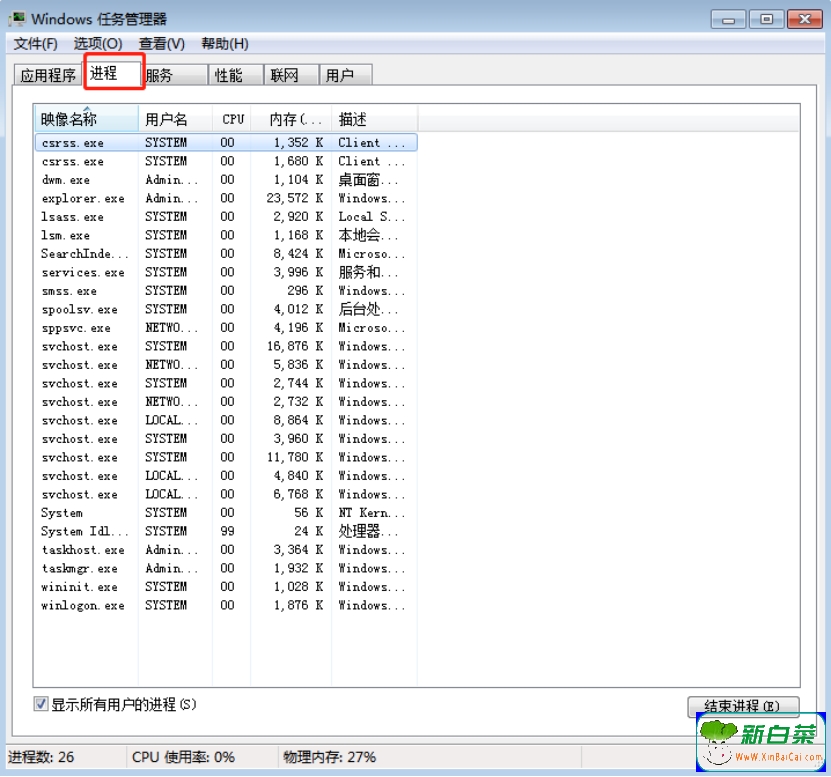Select the smss.exe process

pyautogui.click(x=226, y=290)
